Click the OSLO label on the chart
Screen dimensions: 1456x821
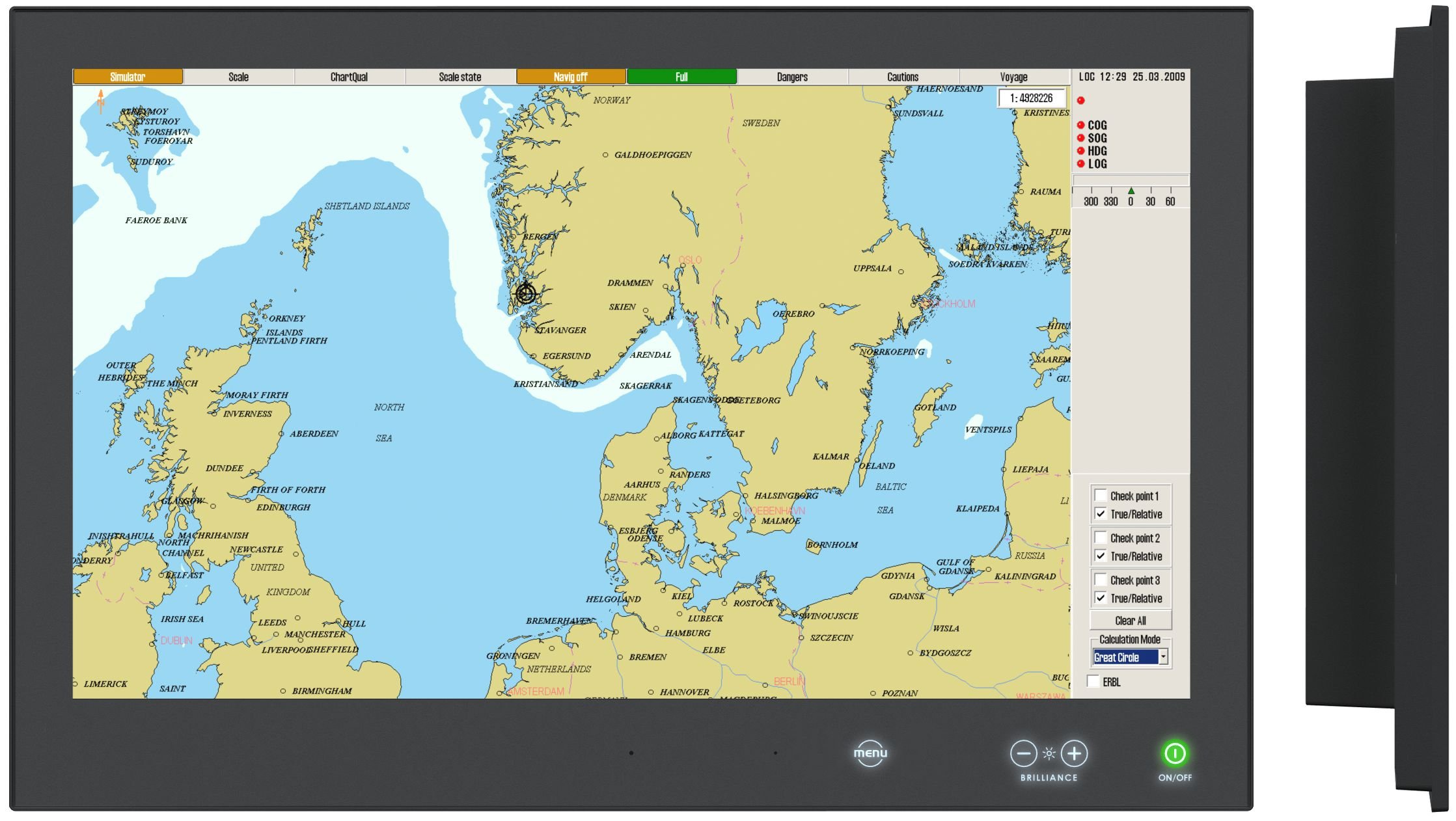pos(690,260)
